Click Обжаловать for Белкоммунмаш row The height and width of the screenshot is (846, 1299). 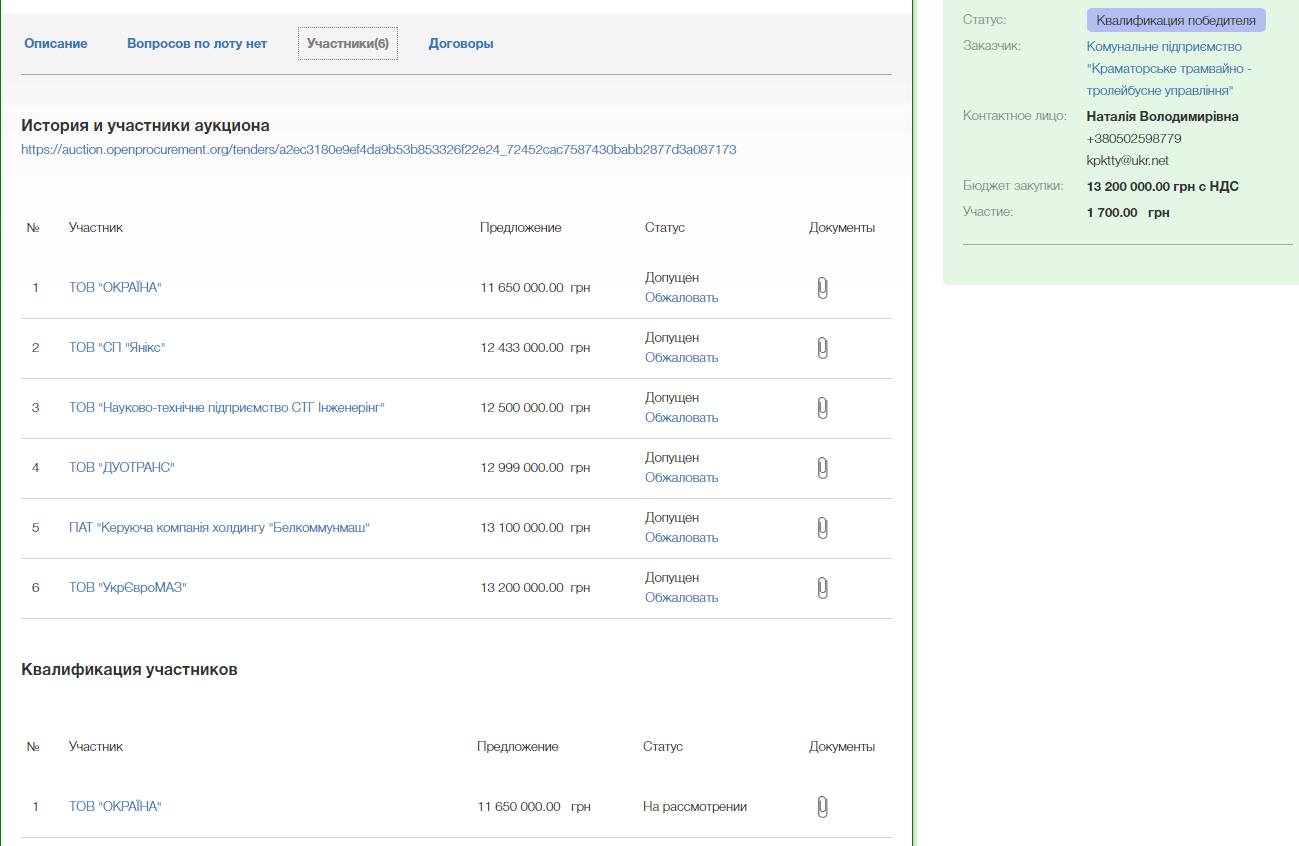682,538
